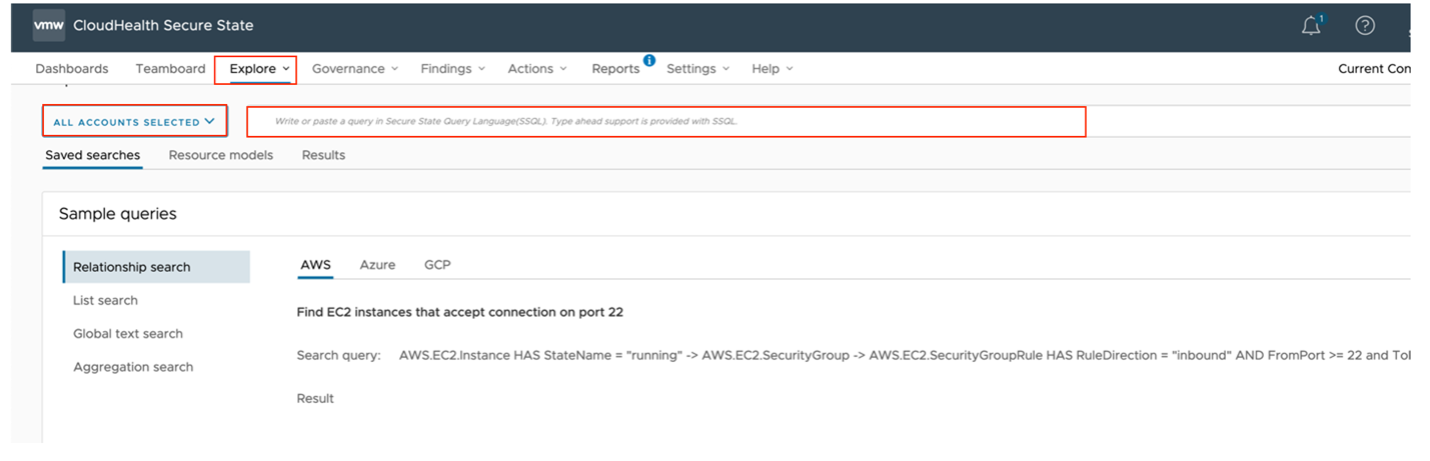Switch to the Resource models tab

[x=221, y=155]
